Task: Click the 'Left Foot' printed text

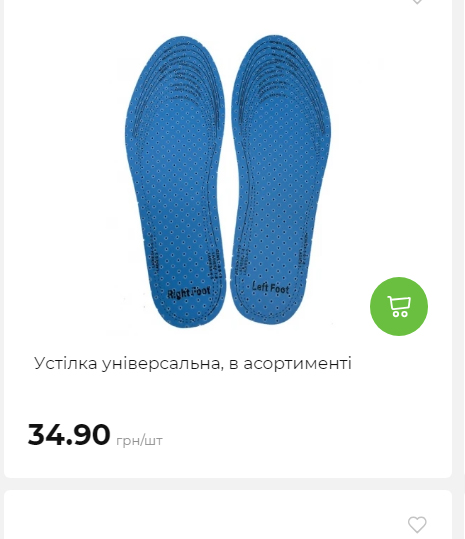Action: pos(270,287)
